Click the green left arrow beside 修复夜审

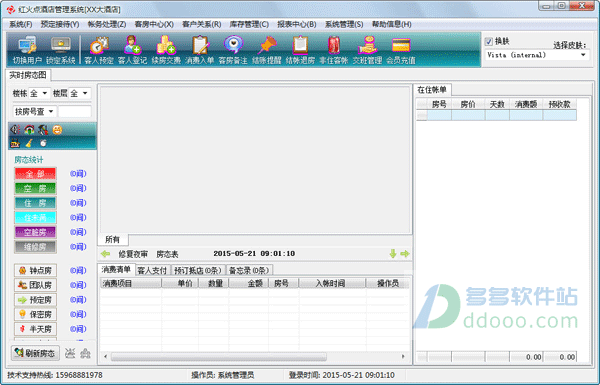(x=105, y=254)
